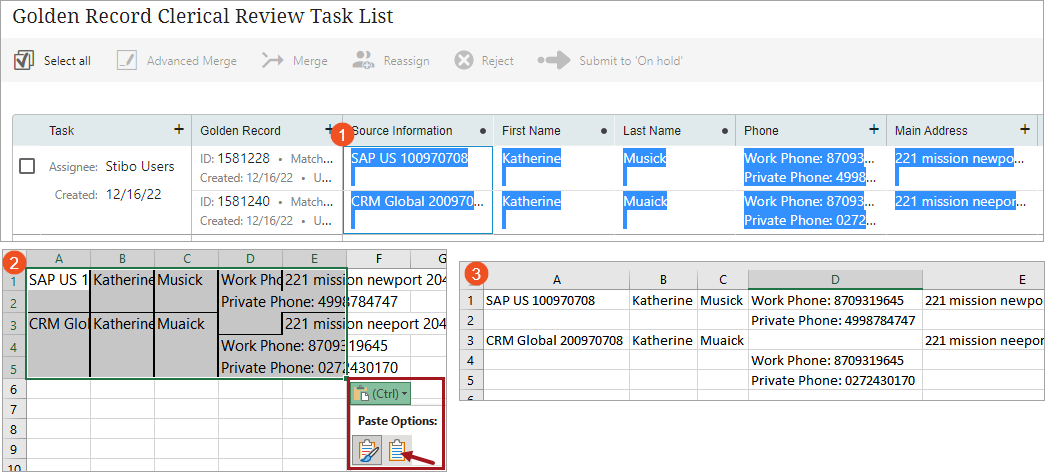Open the Paste (Ctrl) options dropdown
Screen dimensions: 1045x472
point(379,393)
